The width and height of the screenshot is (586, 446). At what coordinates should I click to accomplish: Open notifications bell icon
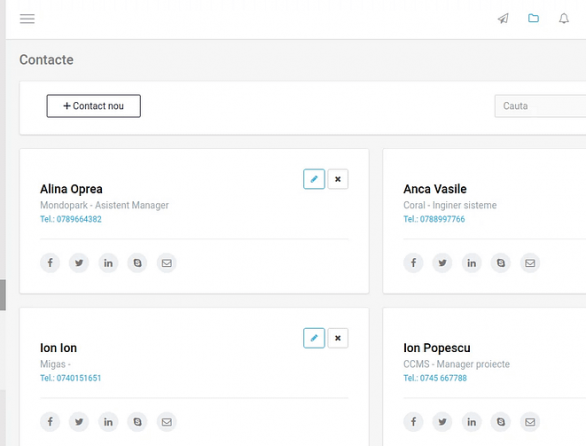pyautogui.click(x=564, y=18)
